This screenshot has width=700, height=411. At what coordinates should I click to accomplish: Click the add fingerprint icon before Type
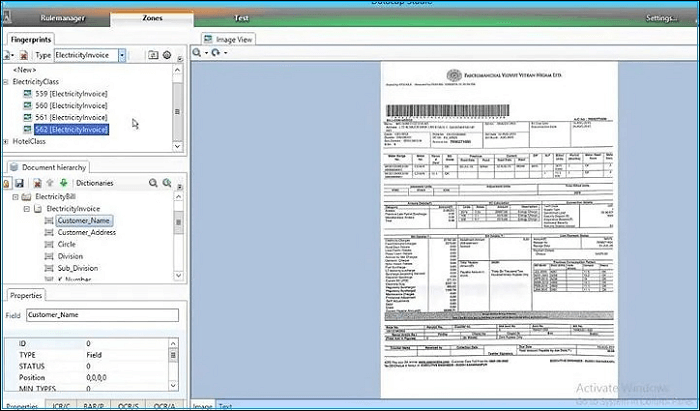(x=6, y=55)
